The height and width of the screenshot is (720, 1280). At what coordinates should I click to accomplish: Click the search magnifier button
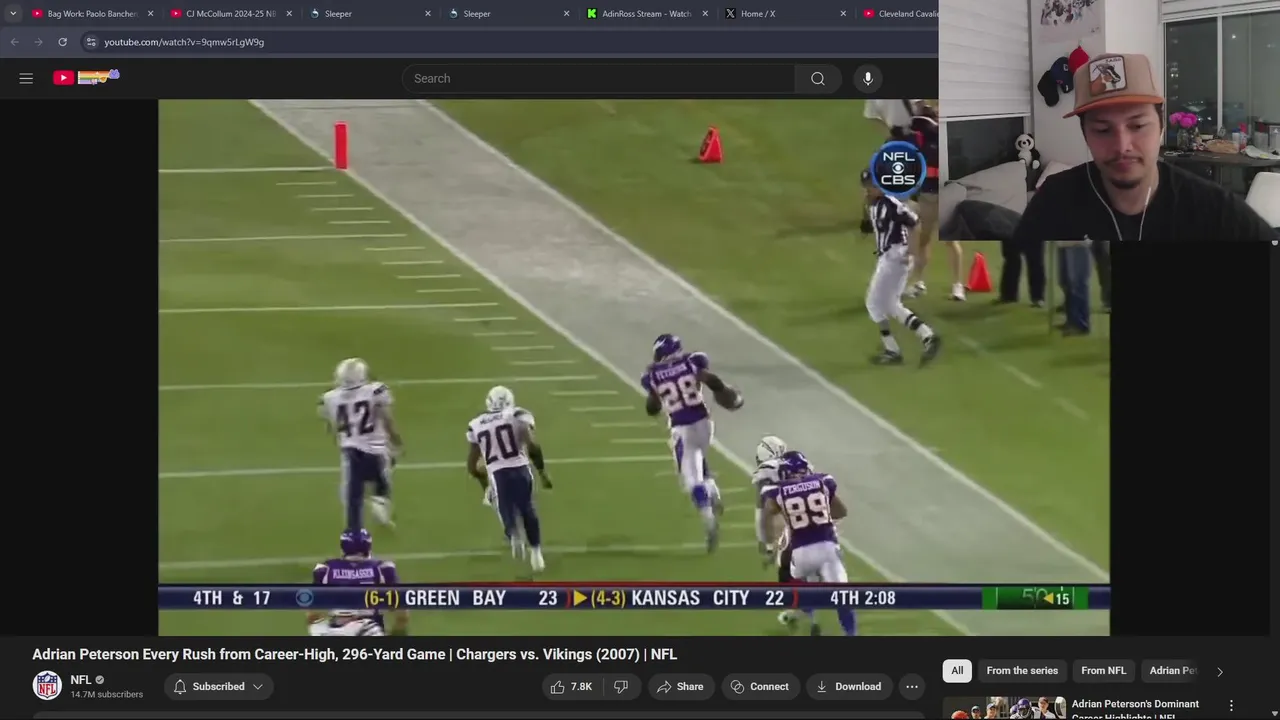pyautogui.click(x=818, y=78)
